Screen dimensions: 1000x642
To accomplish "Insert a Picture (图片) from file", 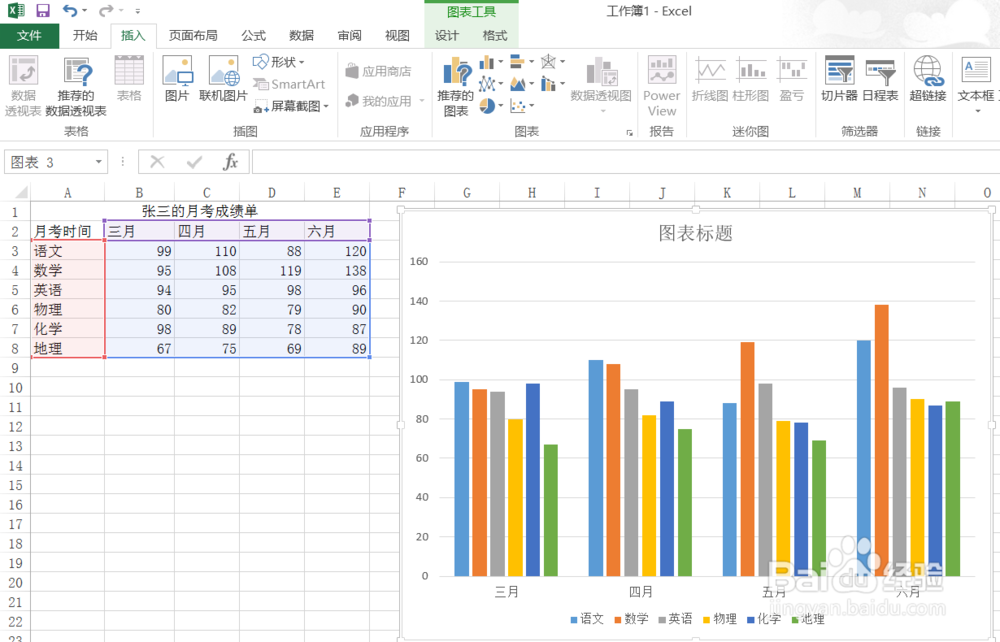I will 177,78.
